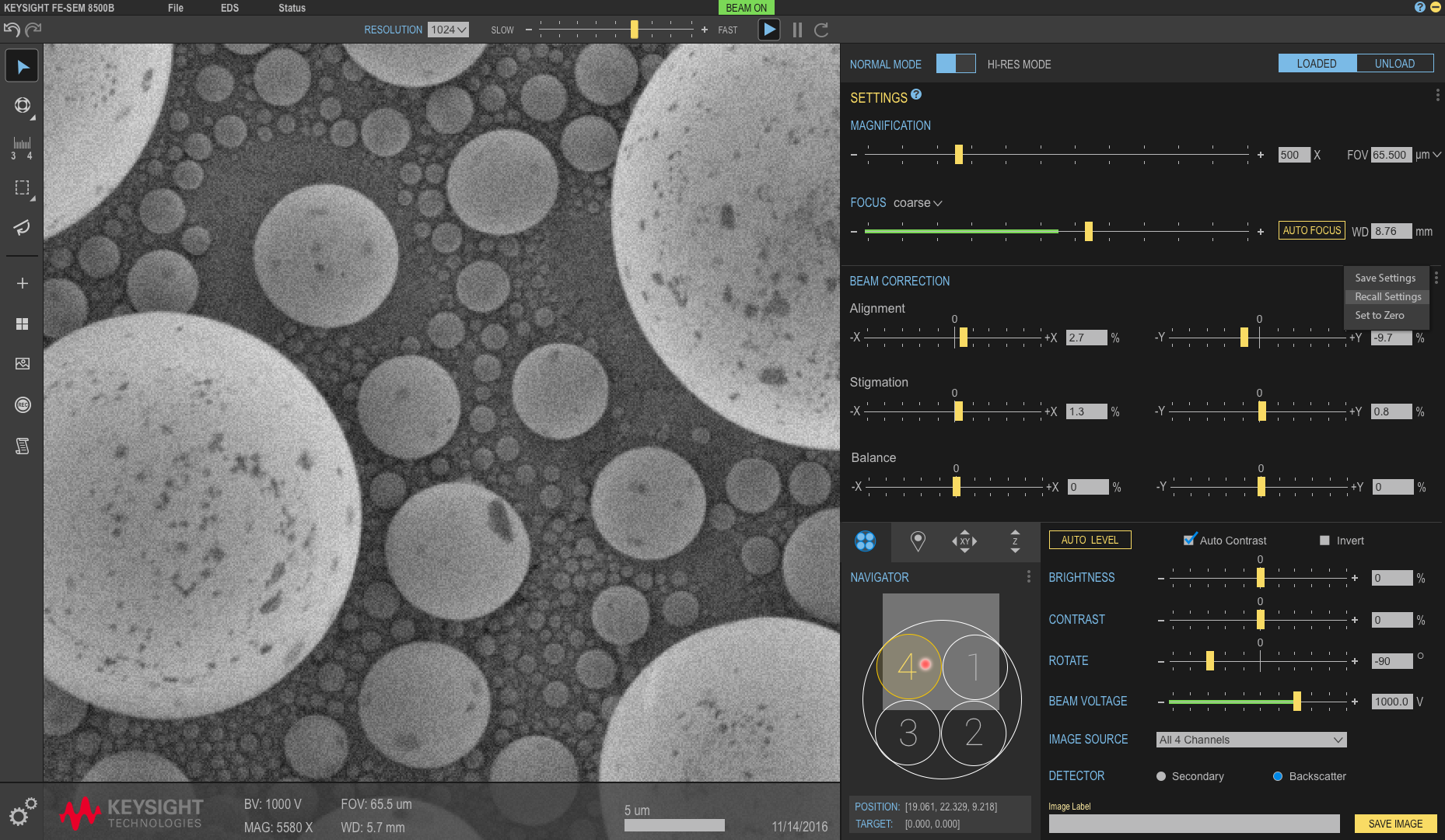
Task: Expand the Image Source channels dropdown
Action: click(1251, 740)
